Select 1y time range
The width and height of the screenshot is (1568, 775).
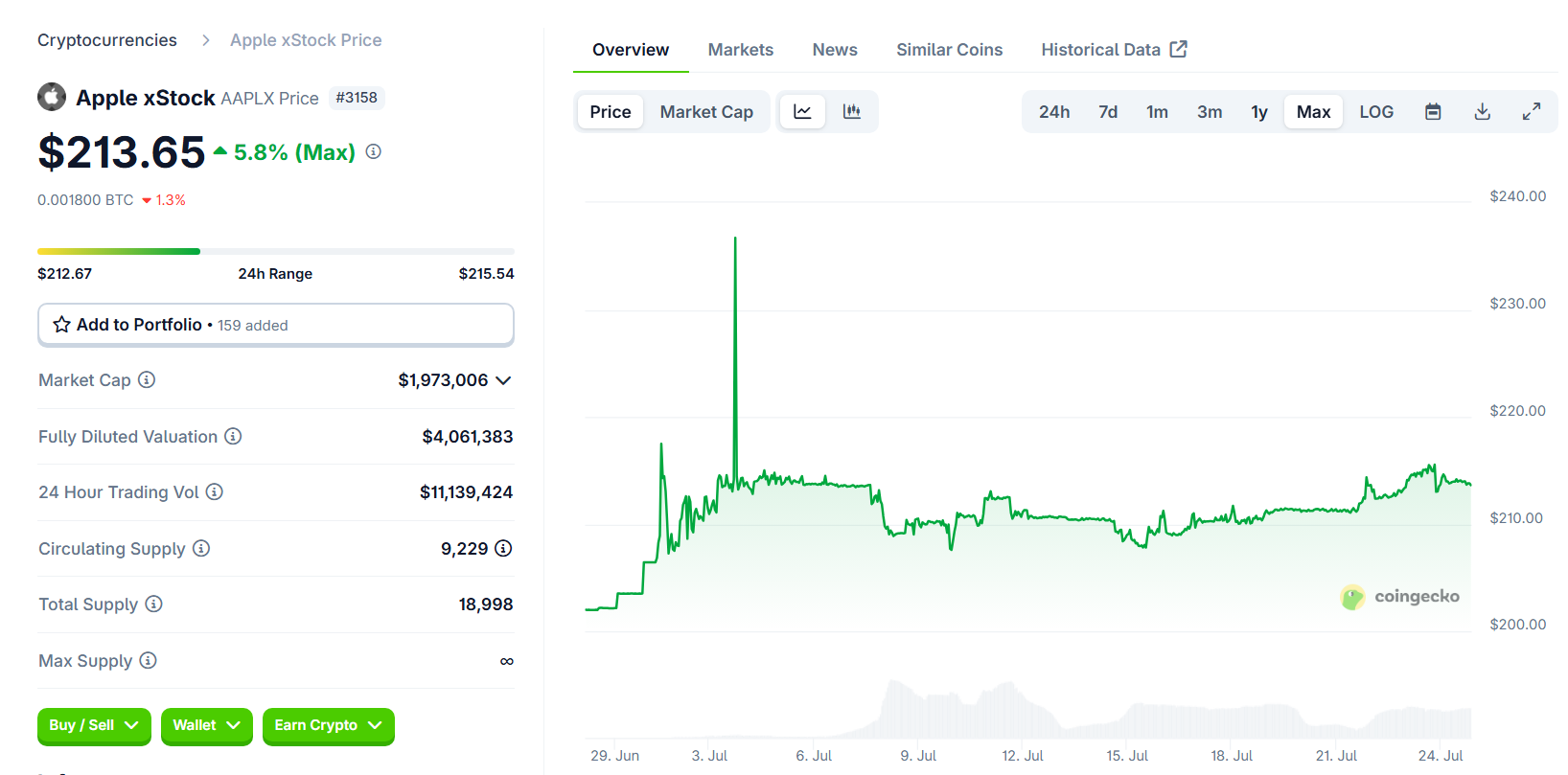(x=1259, y=112)
